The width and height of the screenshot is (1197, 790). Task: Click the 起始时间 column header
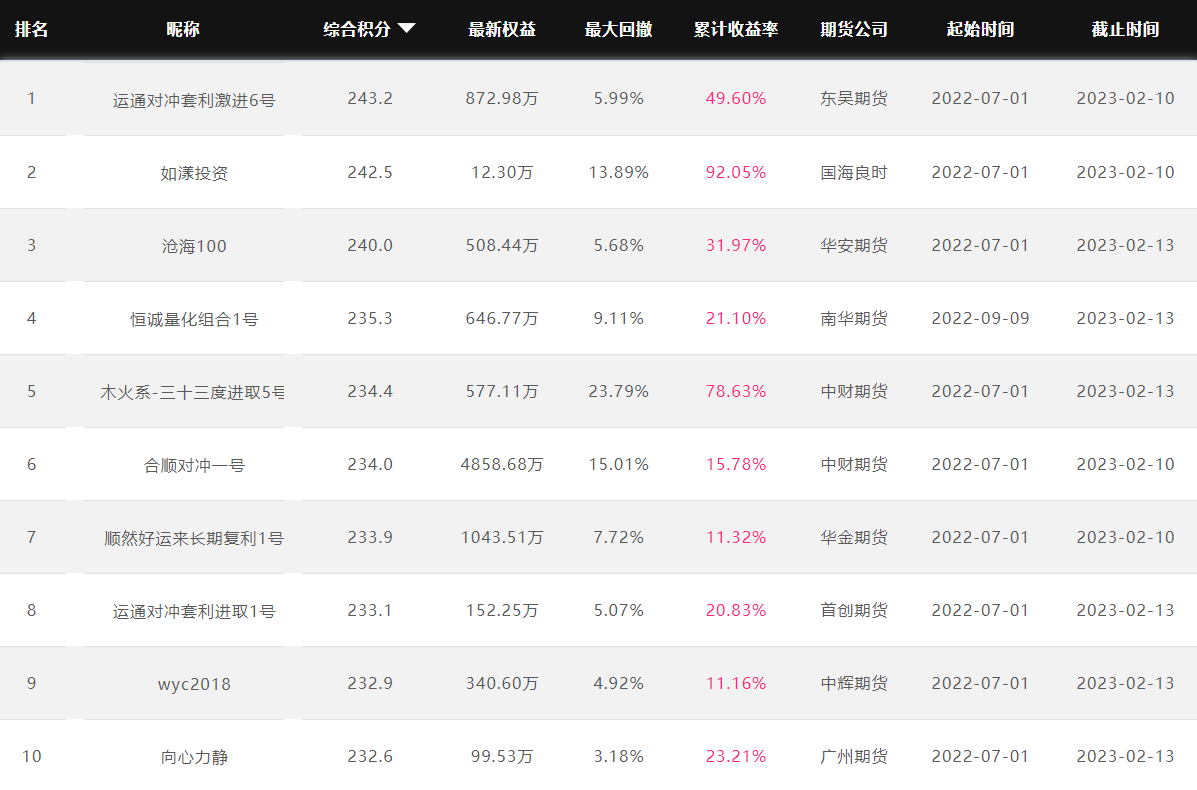980,29
